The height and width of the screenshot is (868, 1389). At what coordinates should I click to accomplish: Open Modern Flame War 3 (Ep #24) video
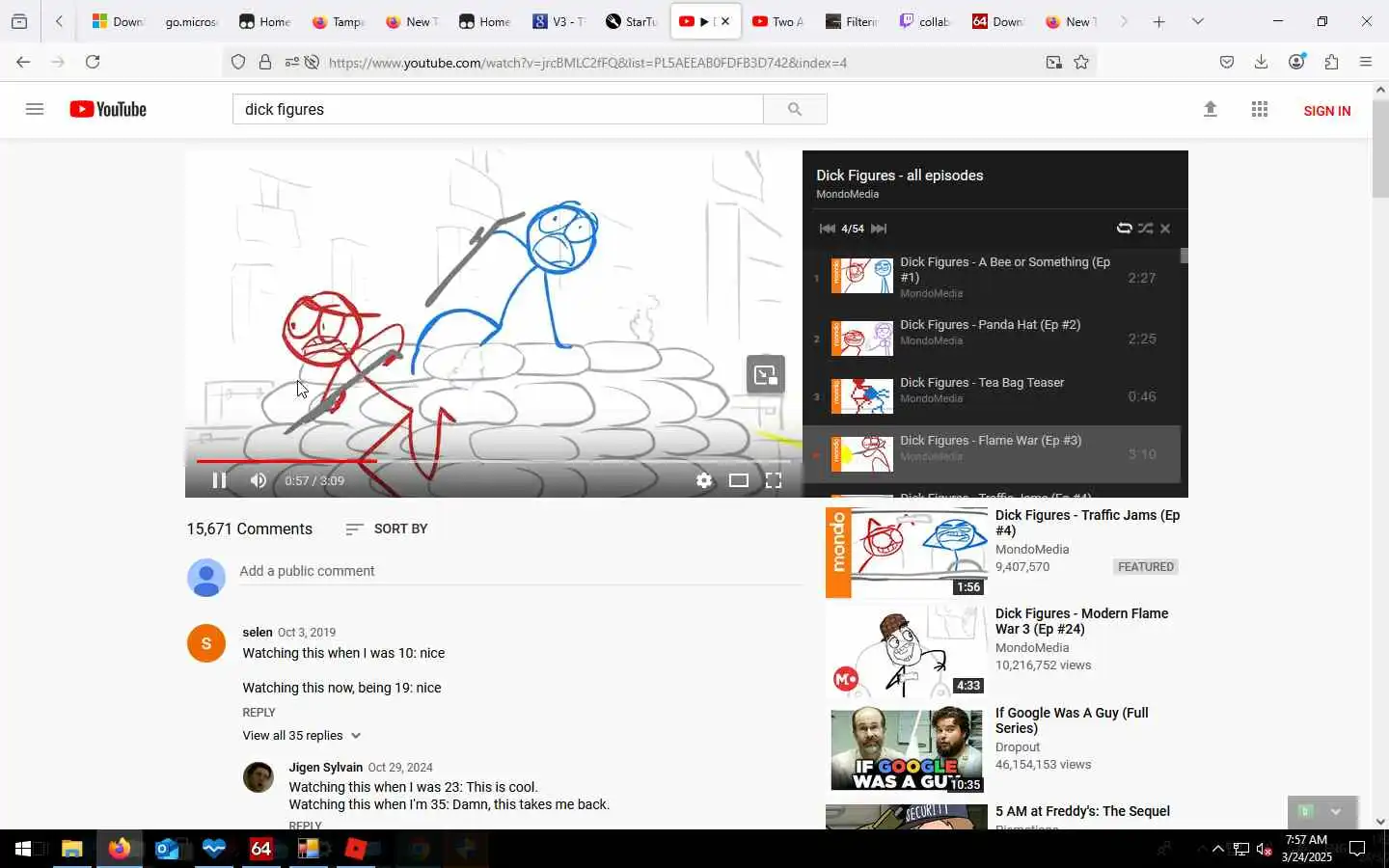tap(1081, 621)
